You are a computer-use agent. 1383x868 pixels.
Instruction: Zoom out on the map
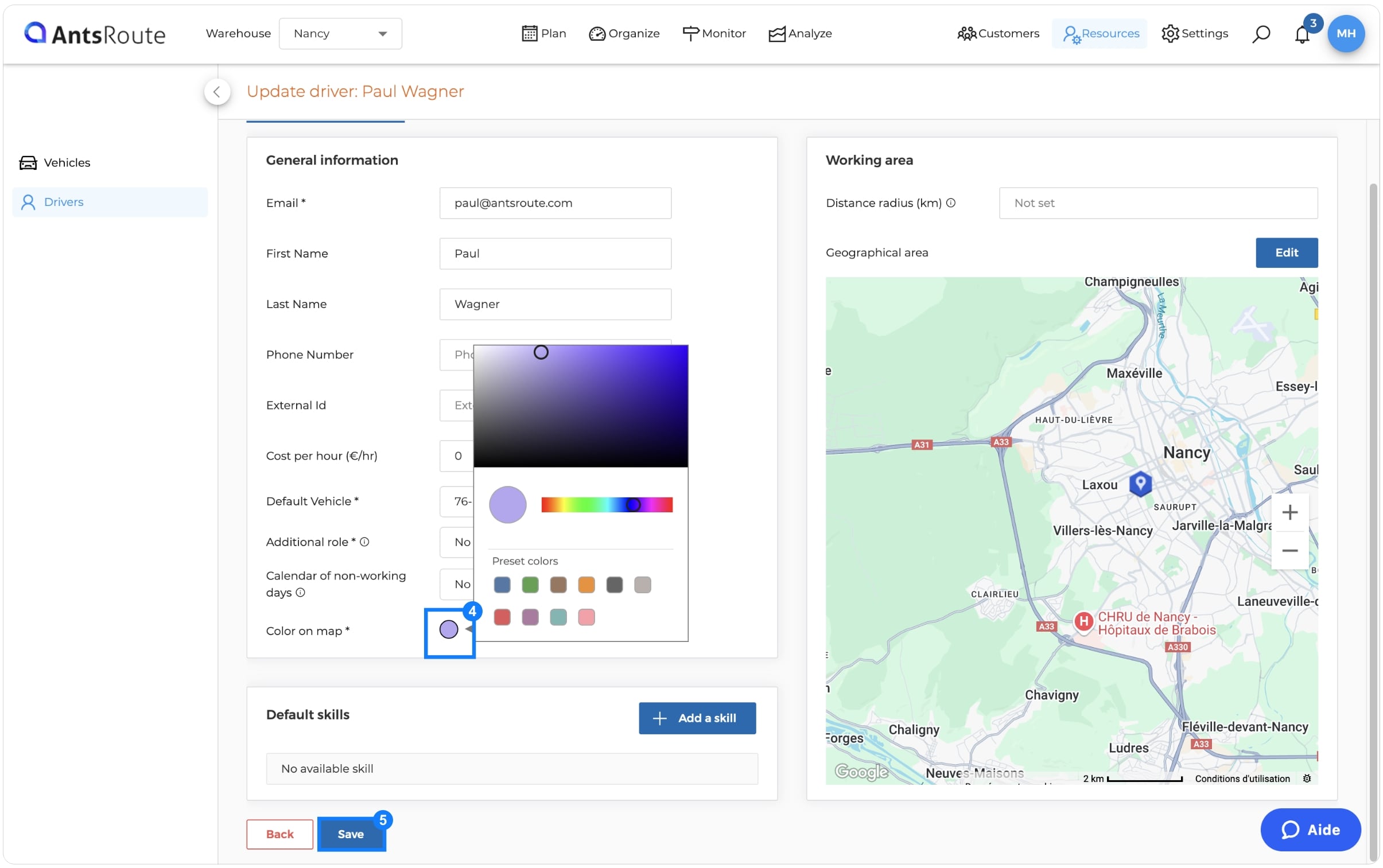[1289, 551]
